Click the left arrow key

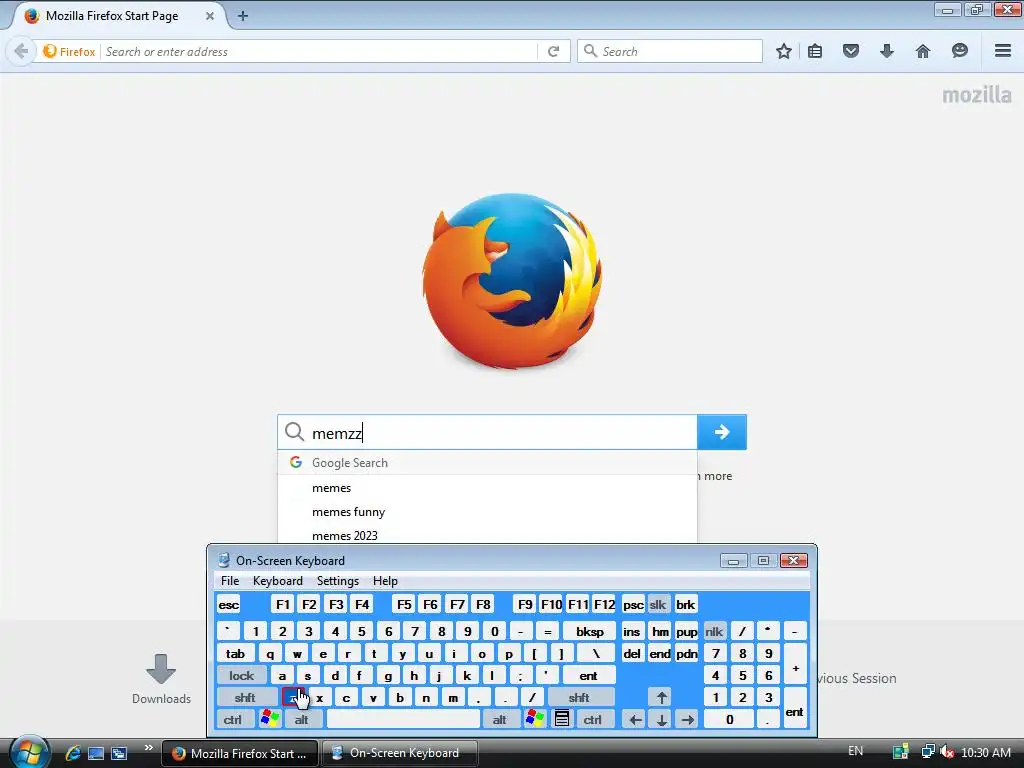tap(635, 720)
